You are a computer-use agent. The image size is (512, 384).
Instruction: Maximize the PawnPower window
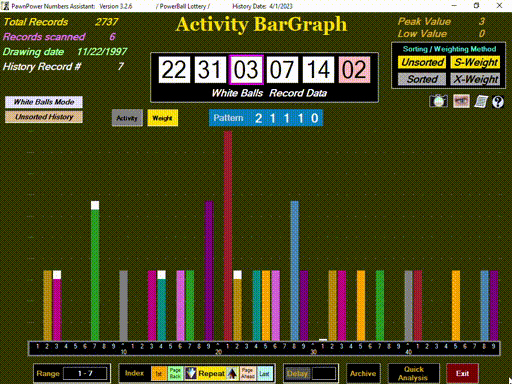[477, 6]
